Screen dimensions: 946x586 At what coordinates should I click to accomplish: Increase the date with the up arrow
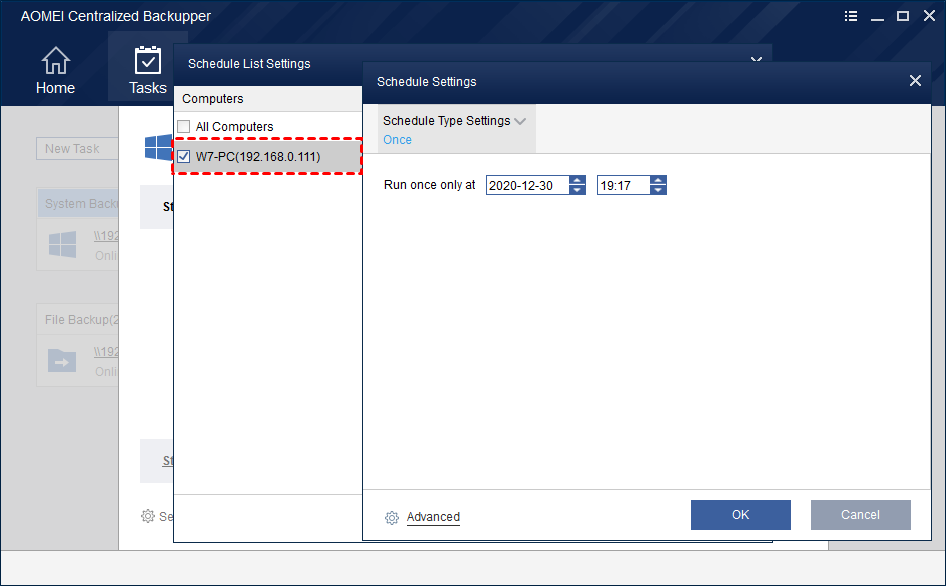coord(577,180)
